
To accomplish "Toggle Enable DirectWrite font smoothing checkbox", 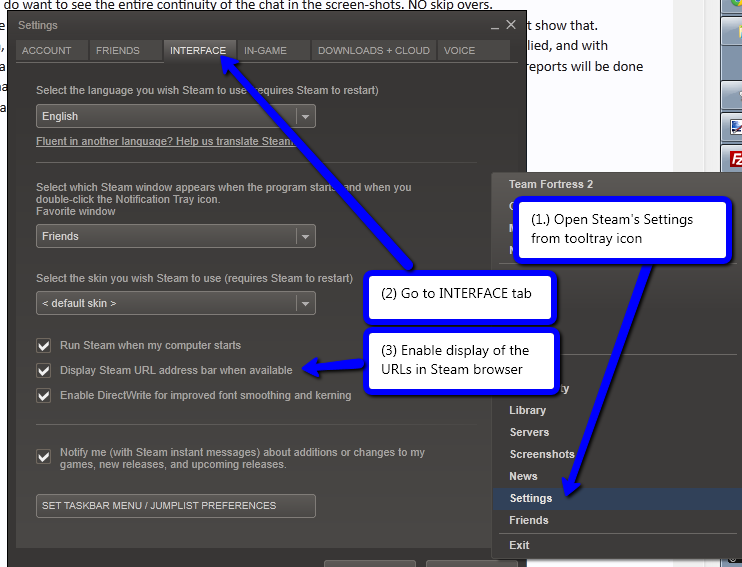I will 44,396.
